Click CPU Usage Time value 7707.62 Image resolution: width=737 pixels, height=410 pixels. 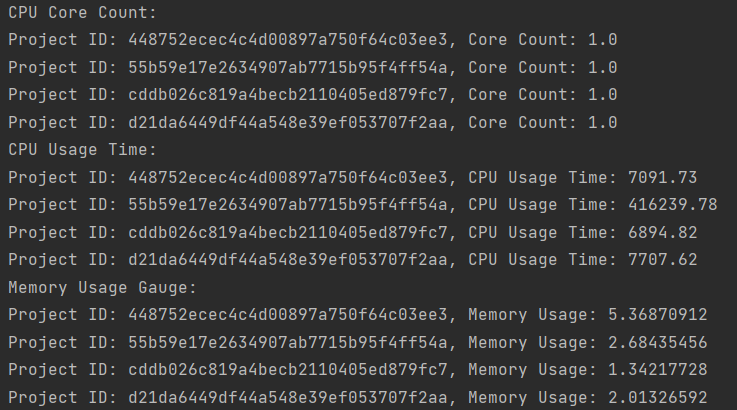(x=662, y=260)
